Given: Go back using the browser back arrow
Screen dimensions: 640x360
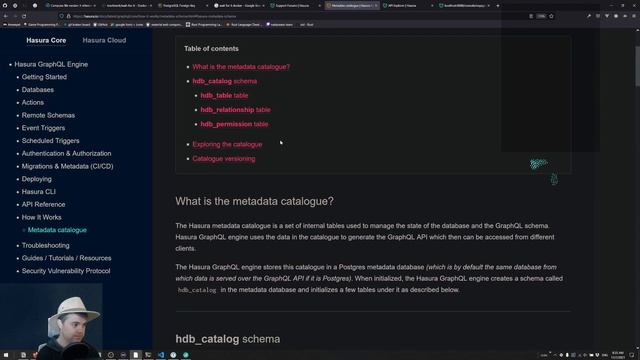Looking at the screenshot, I should point(6,16).
